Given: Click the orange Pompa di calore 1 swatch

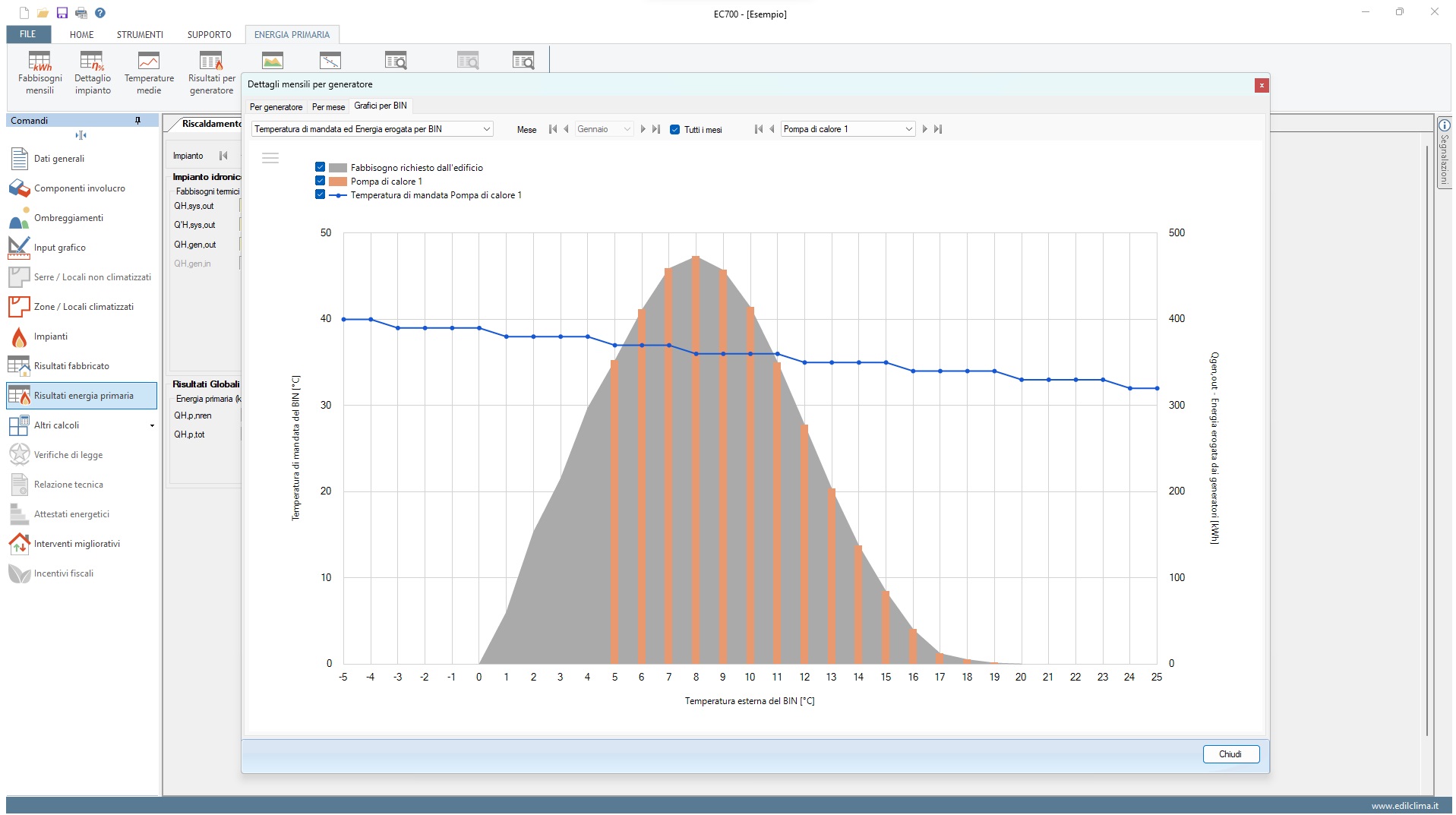Looking at the screenshot, I should click(337, 182).
